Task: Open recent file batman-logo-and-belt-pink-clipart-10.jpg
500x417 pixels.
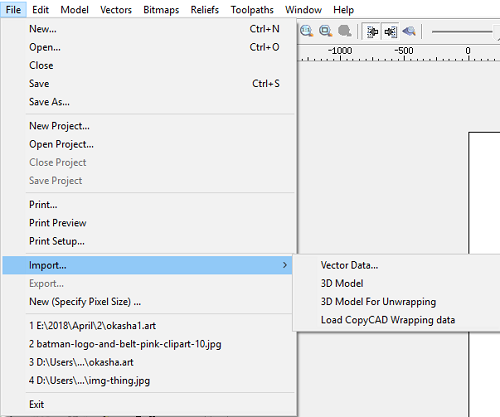Action: (148, 344)
